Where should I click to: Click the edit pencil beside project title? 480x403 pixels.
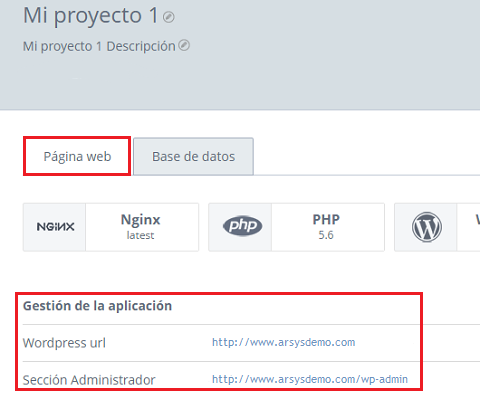(x=169, y=17)
